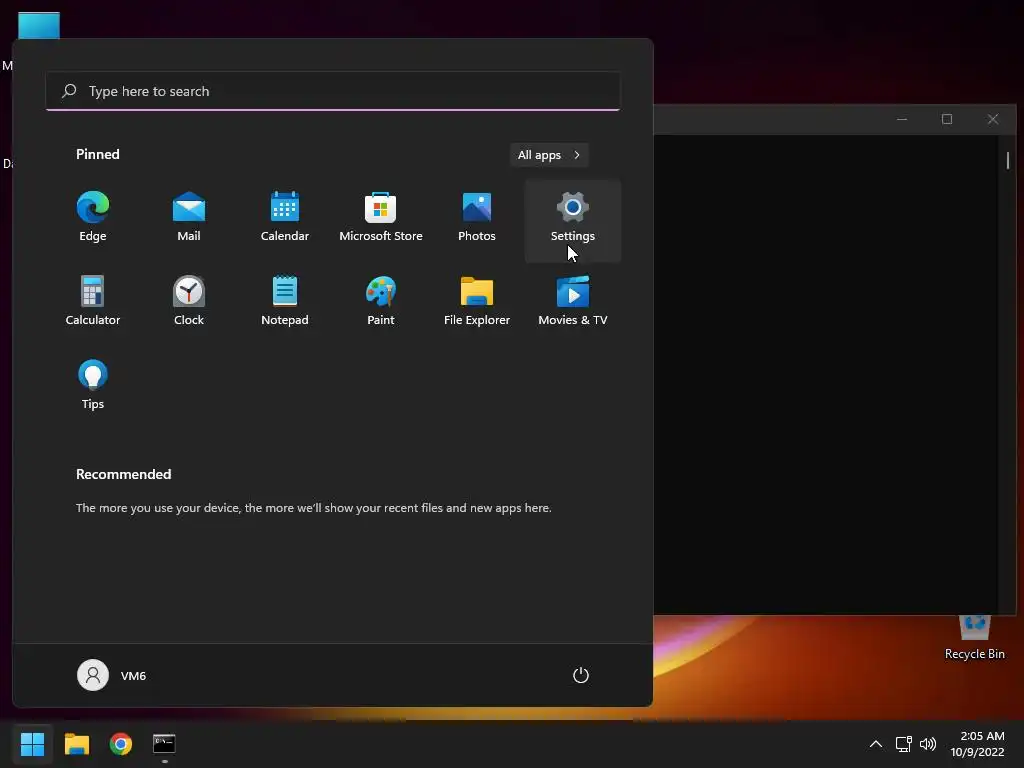The image size is (1024, 768).
Task: Show hidden icons in system tray
Action: click(x=876, y=744)
